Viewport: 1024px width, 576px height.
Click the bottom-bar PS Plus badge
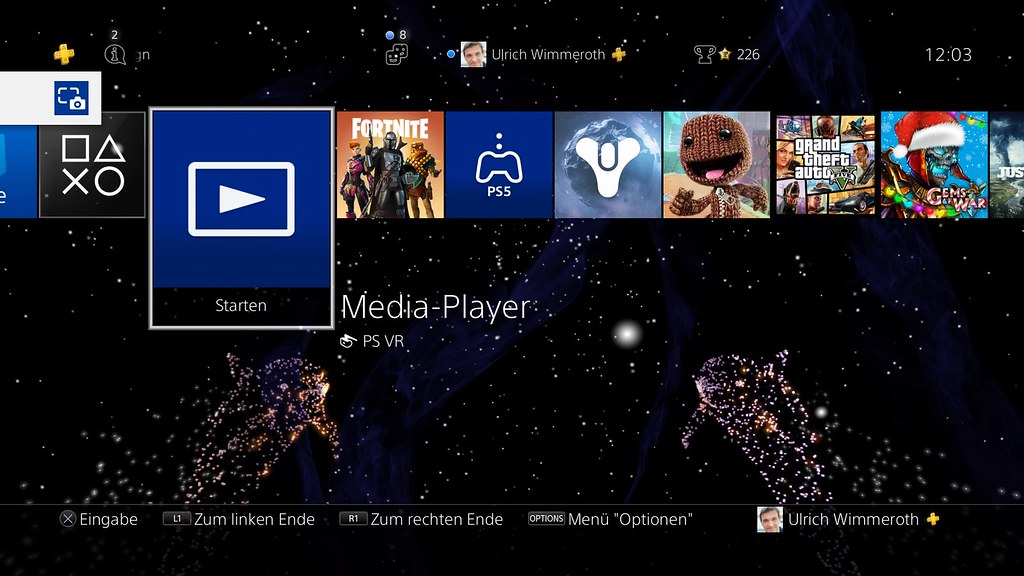coord(933,519)
